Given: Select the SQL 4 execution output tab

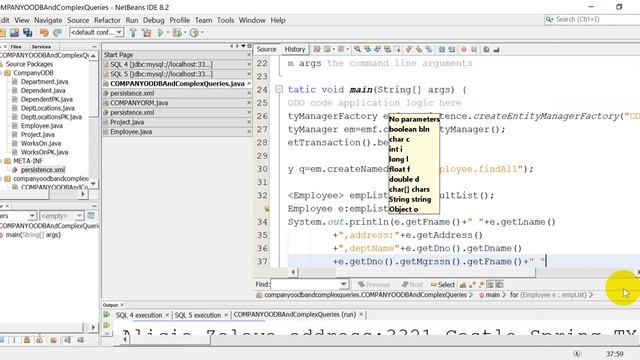Looking at the screenshot, I should (139, 315).
